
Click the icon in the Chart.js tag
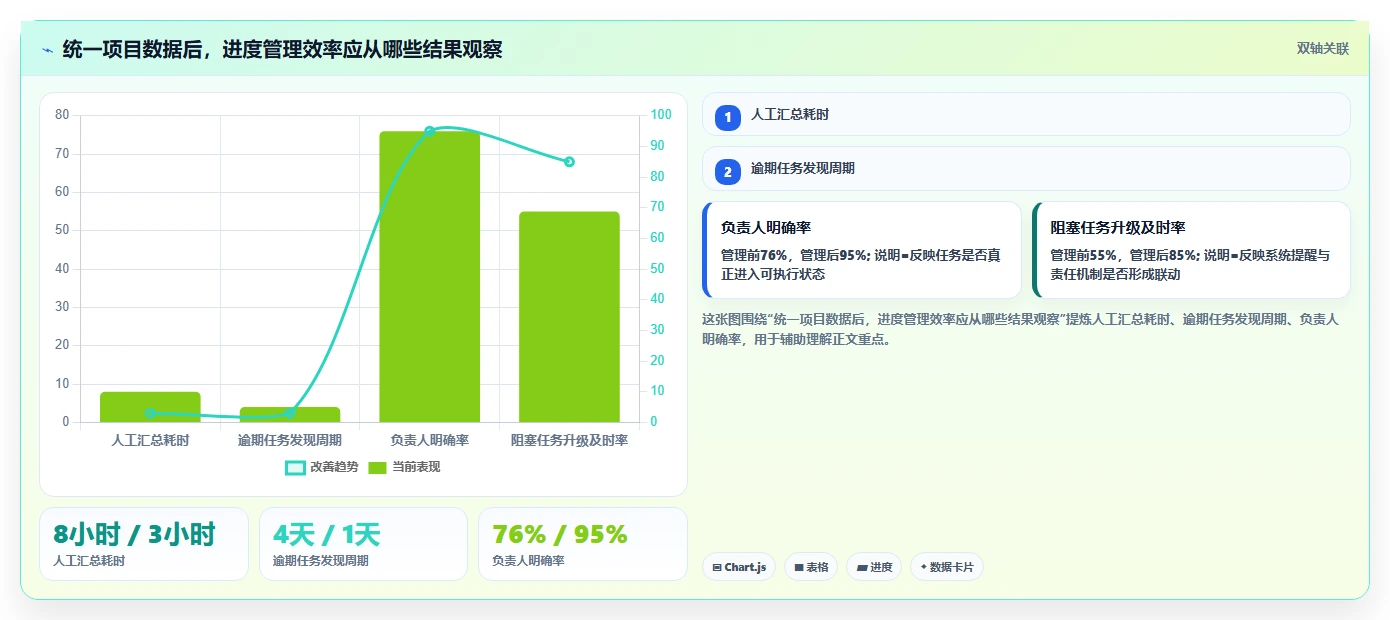pos(717,567)
